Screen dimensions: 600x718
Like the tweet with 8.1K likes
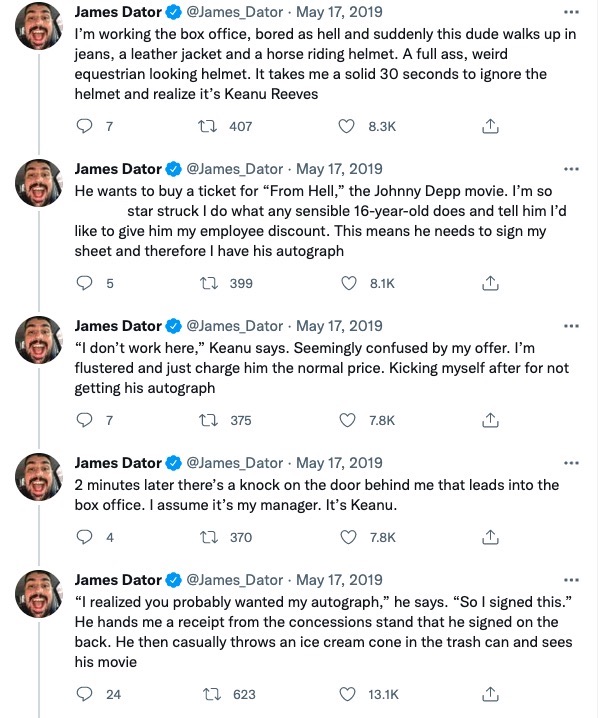point(349,283)
